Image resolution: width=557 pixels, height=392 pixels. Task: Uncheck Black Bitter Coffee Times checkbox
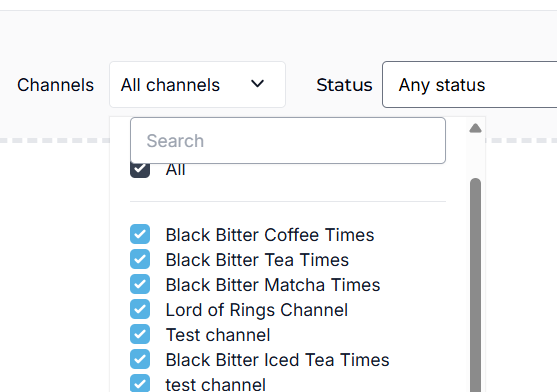pos(140,234)
